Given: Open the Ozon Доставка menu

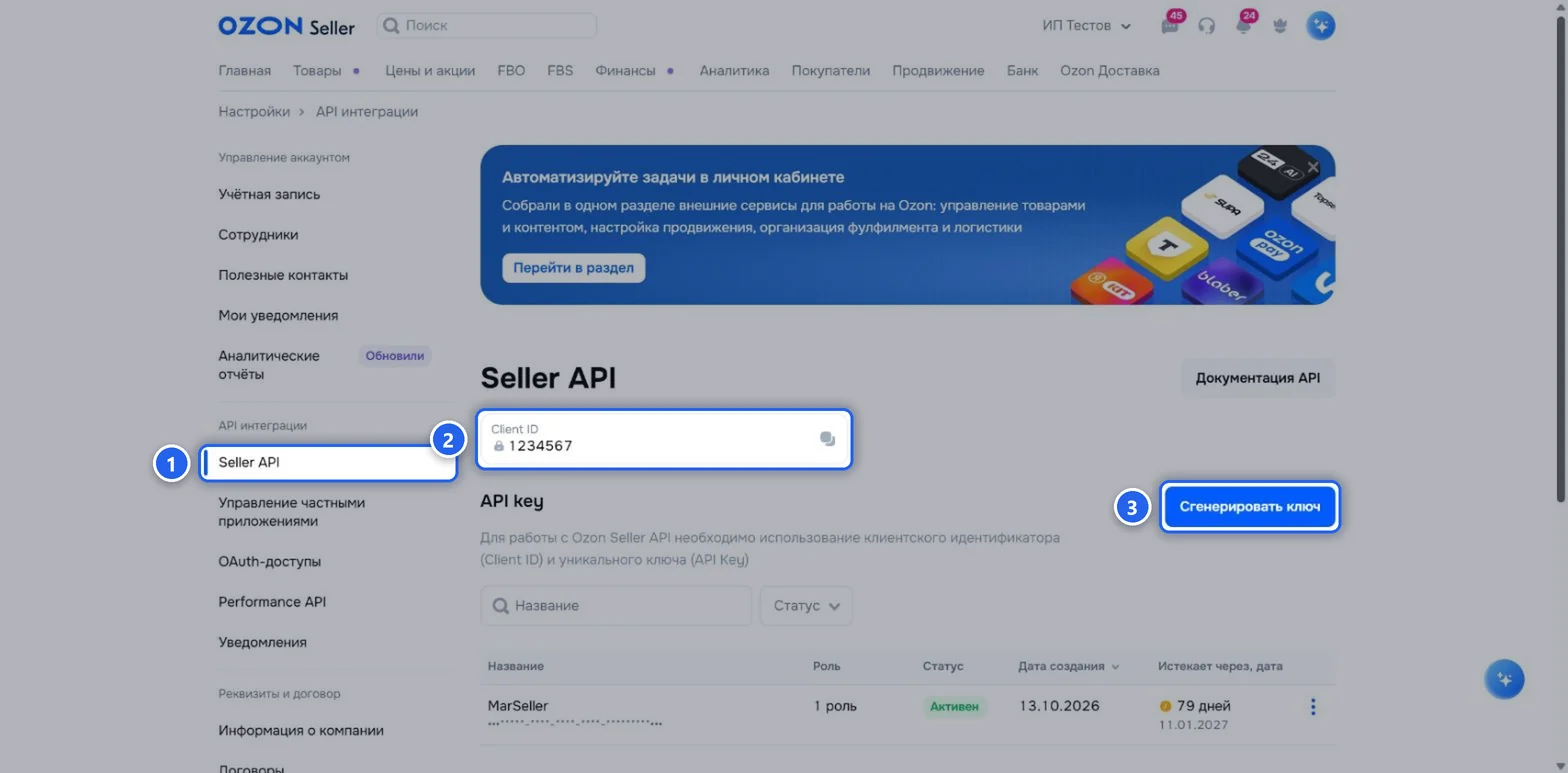Looking at the screenshot, I should point(1110,71).
